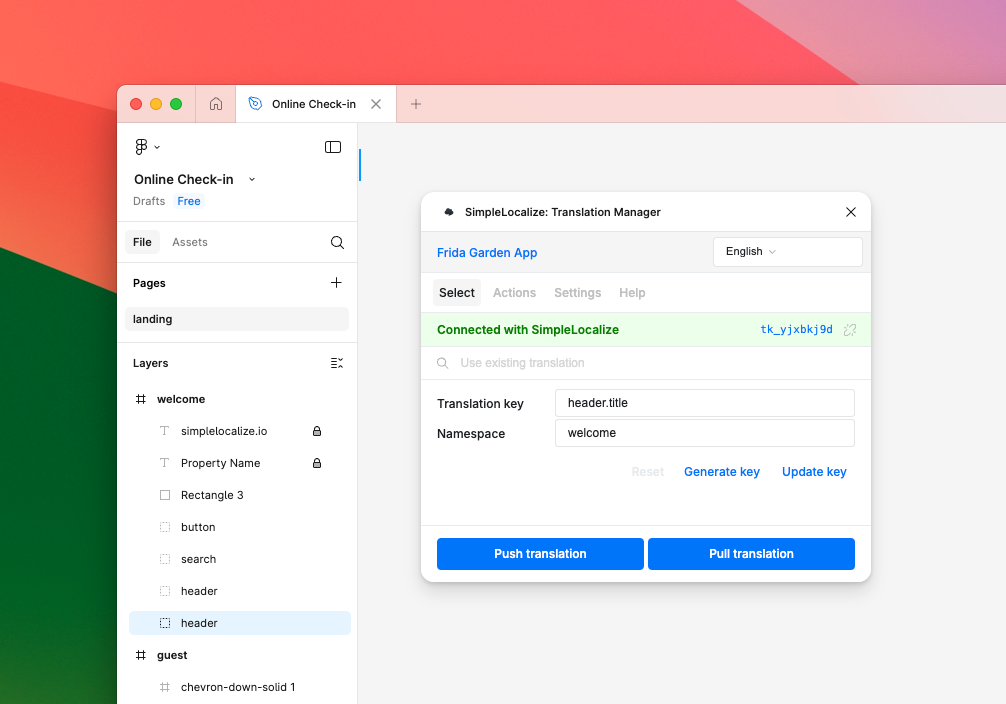This screenshot has height=704, width=1006.
Task: Add a new page with plus icon
Action: coord(336,282)
